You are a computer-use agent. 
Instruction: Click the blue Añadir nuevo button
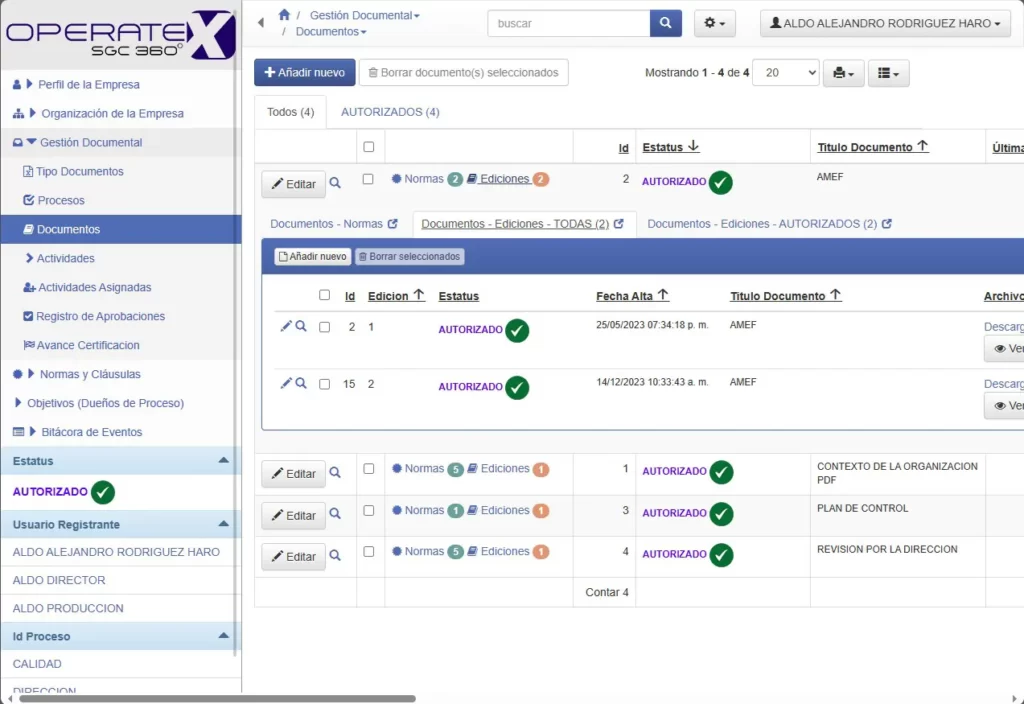pyautogui.click(x=304, y=73)
